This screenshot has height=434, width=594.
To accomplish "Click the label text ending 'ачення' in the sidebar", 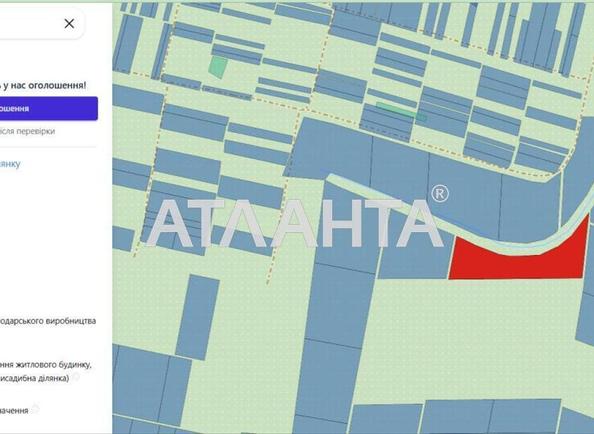I will (x=14, y=411).
